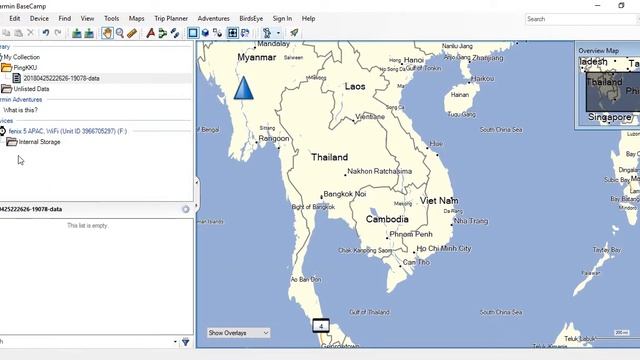The height and width of the screenshot is (360, 640).
Task: Click the red A toolbar icon
Action: pyautogui.click(x=151, y=33)
